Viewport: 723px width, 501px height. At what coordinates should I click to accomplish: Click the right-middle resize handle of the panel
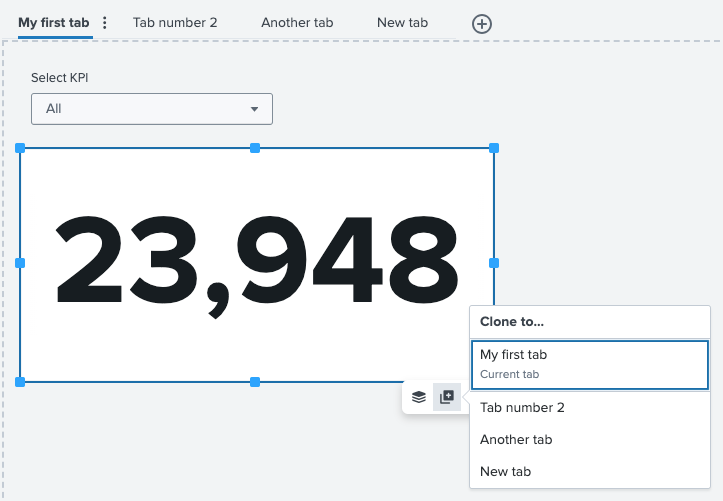click(x=494, y=263)
